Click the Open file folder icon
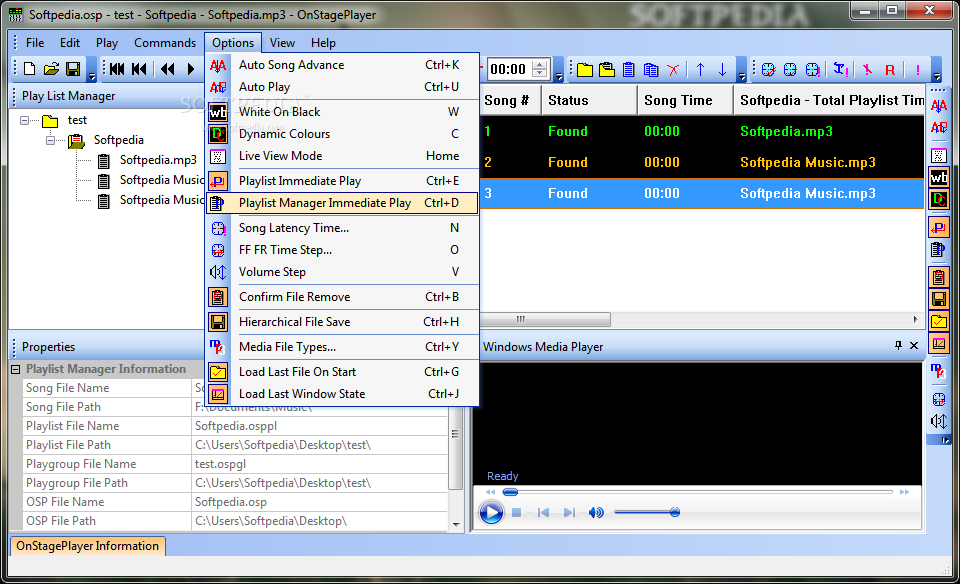This screenshot has width=960, height=584. click(x=51, y=69)
